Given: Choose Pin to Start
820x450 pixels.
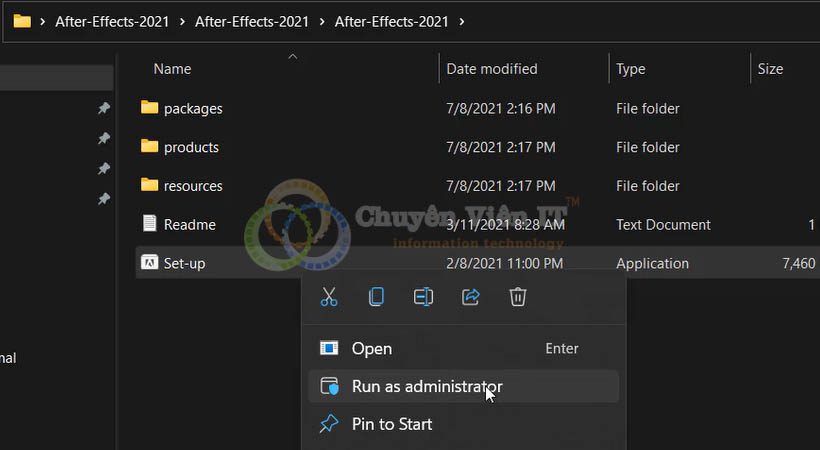Looking at the screenshot, I should pos(463,424).
